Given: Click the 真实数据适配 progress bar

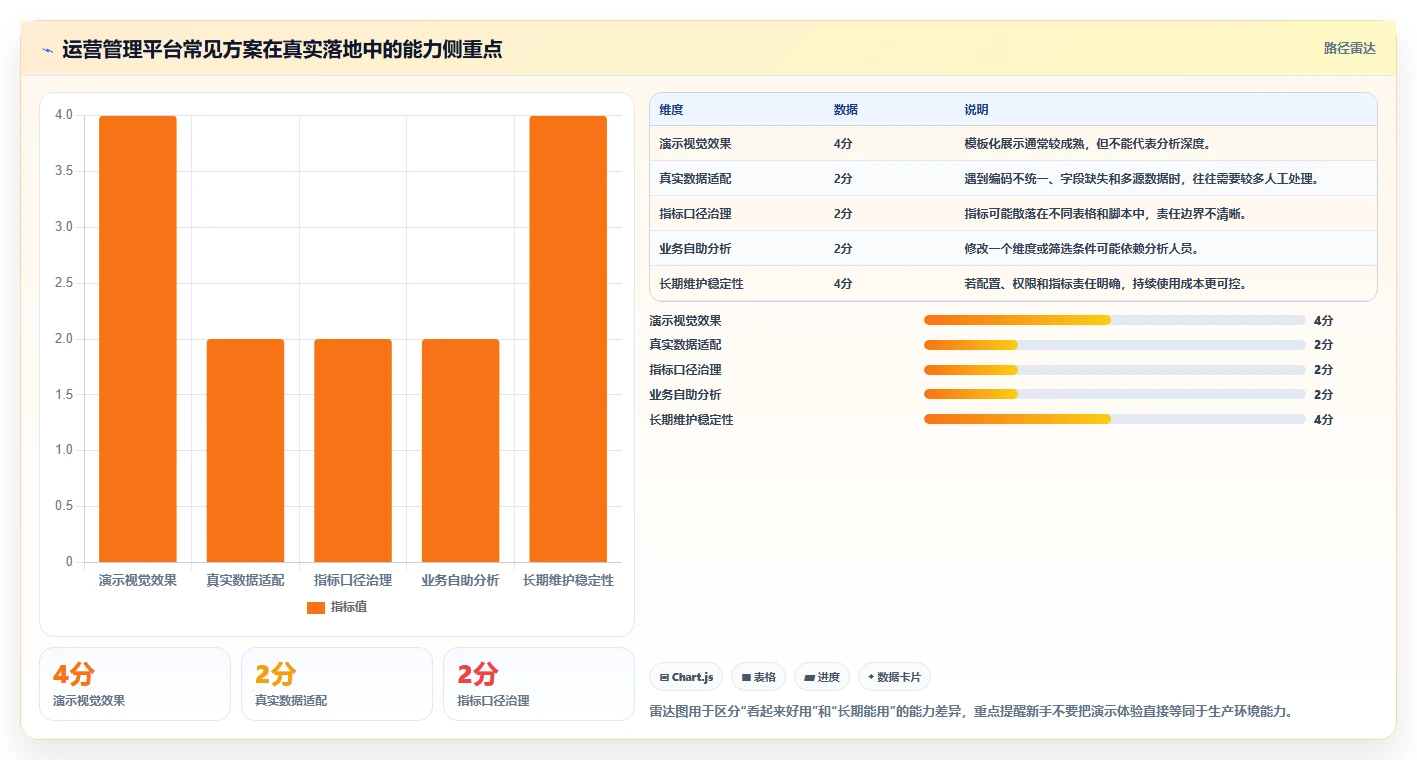Looking at the screenshot, I should click(x=1115, y=345).
